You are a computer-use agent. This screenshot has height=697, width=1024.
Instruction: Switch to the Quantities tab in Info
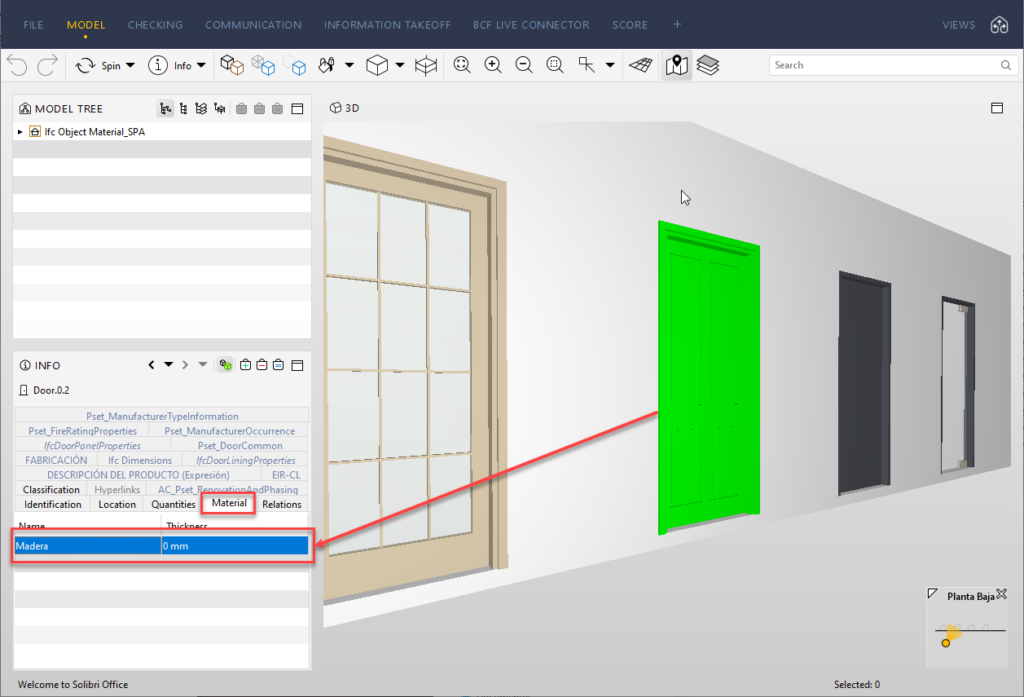(173, 504)
